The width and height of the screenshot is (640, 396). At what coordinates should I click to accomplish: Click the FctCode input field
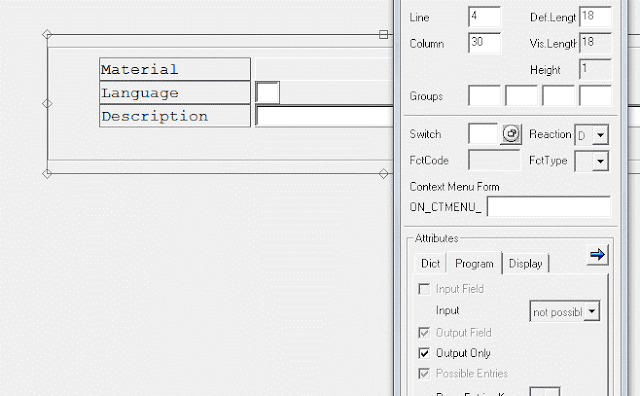pyautogui.click(x=494, y=160)
